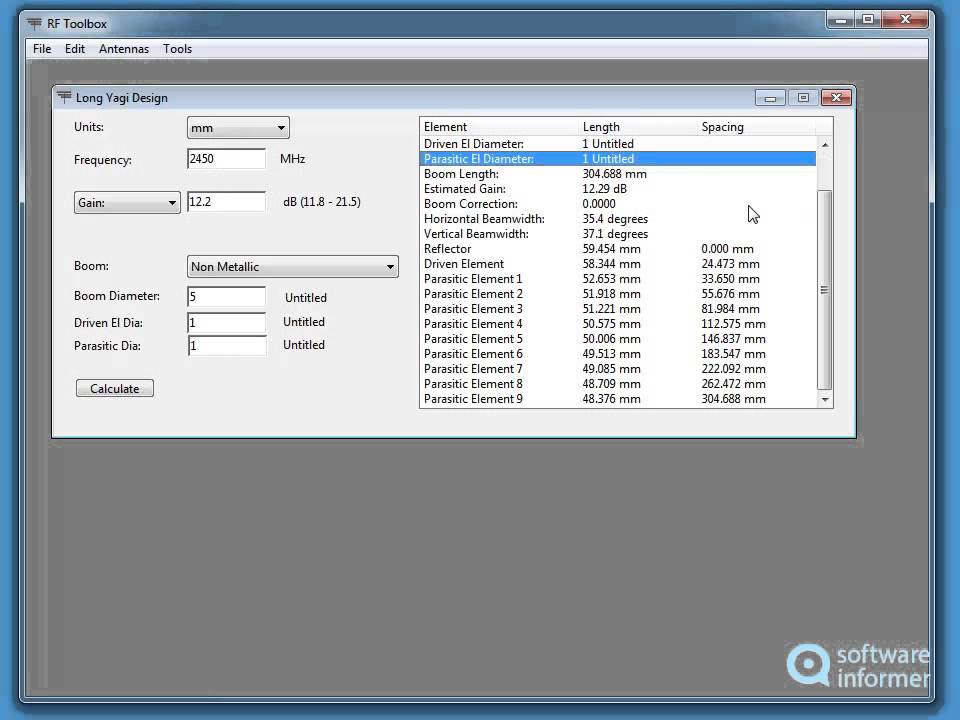Viewport: 960px width, 720px height.
Task: Open the File menu
Action: tap(42, 49)
